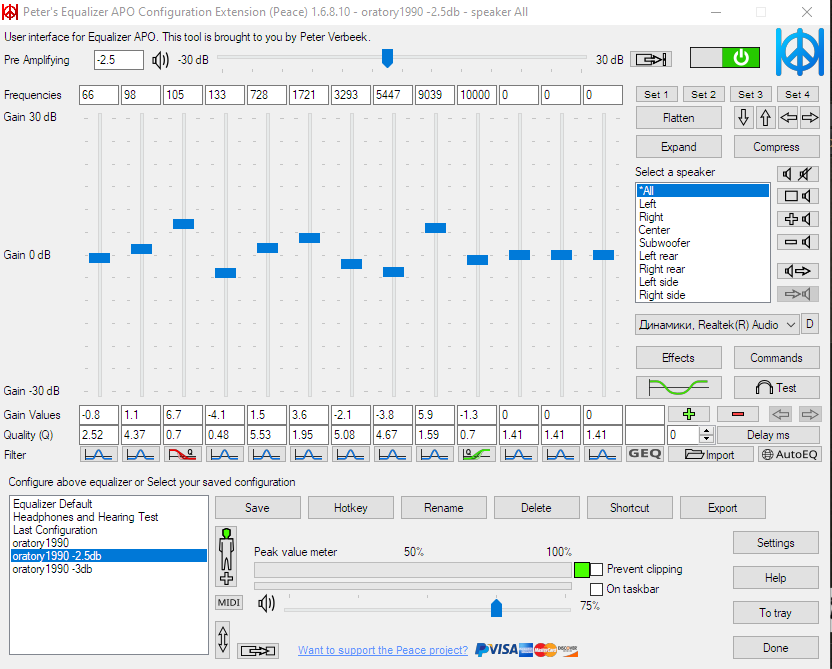Click the Peace logo icon
832x669 pixels.
point(800,52)
